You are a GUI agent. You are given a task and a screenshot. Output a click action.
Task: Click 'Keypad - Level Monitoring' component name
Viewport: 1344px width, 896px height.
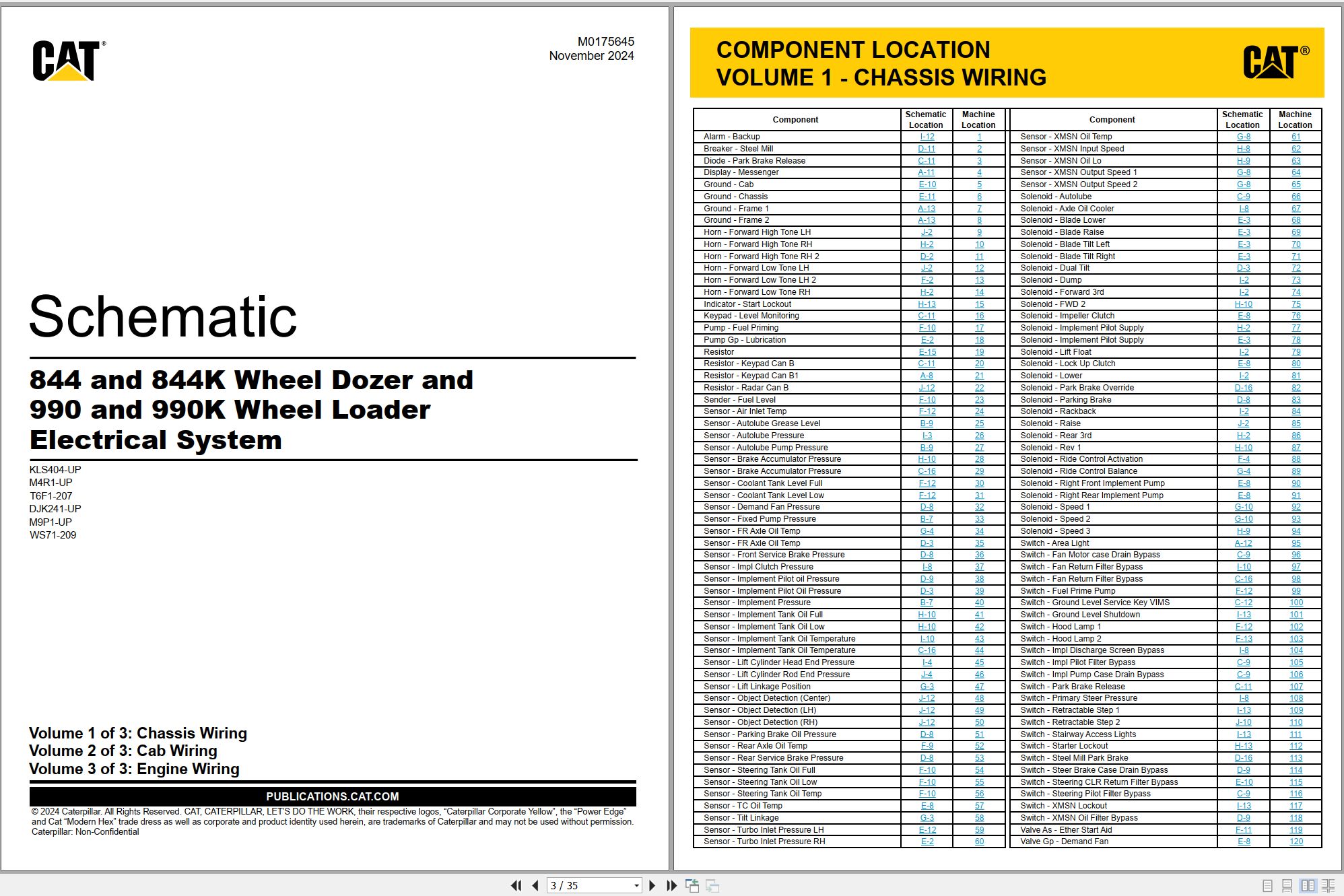coord(751,316)
